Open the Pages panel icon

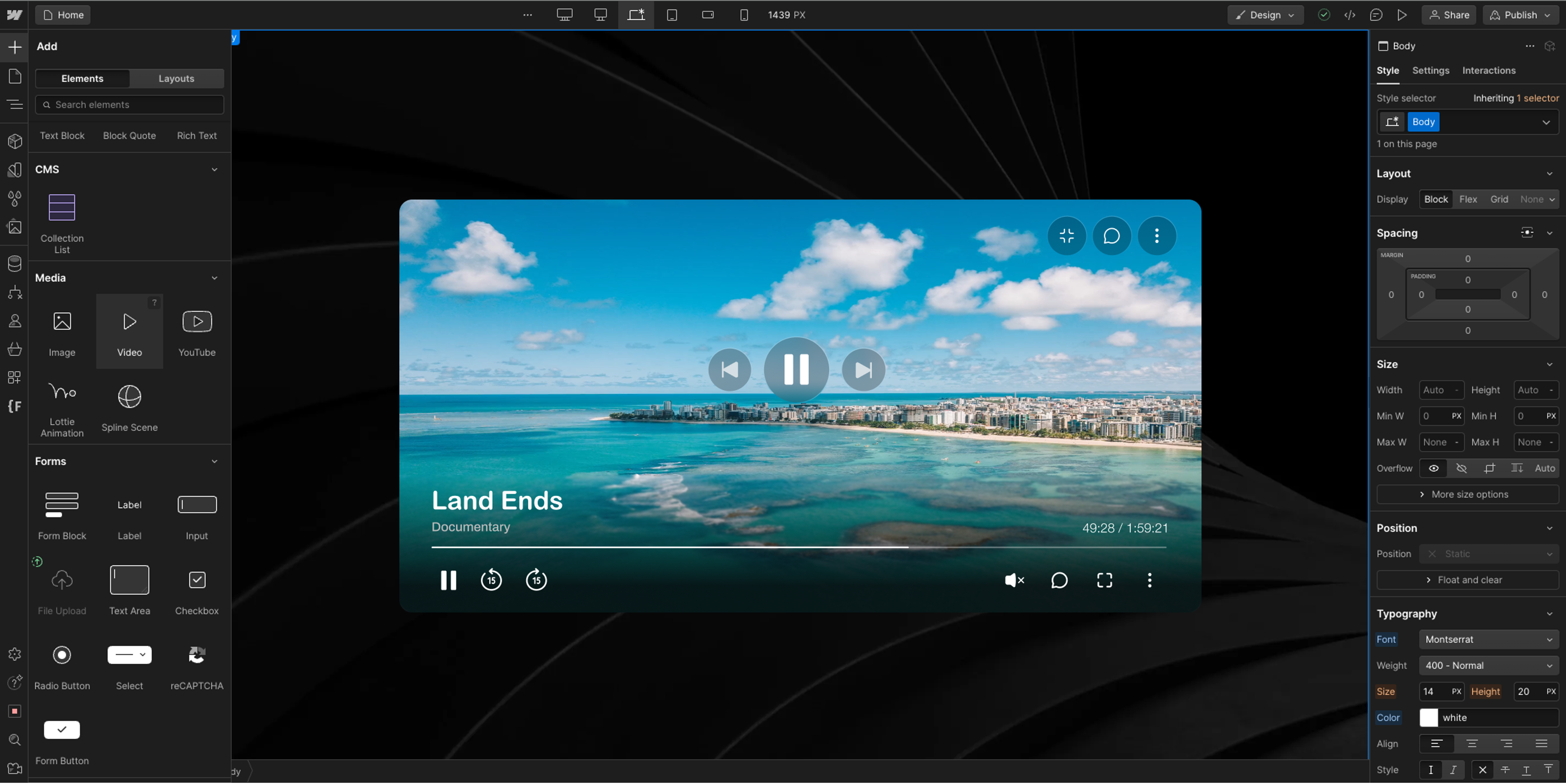click(15, 77)
